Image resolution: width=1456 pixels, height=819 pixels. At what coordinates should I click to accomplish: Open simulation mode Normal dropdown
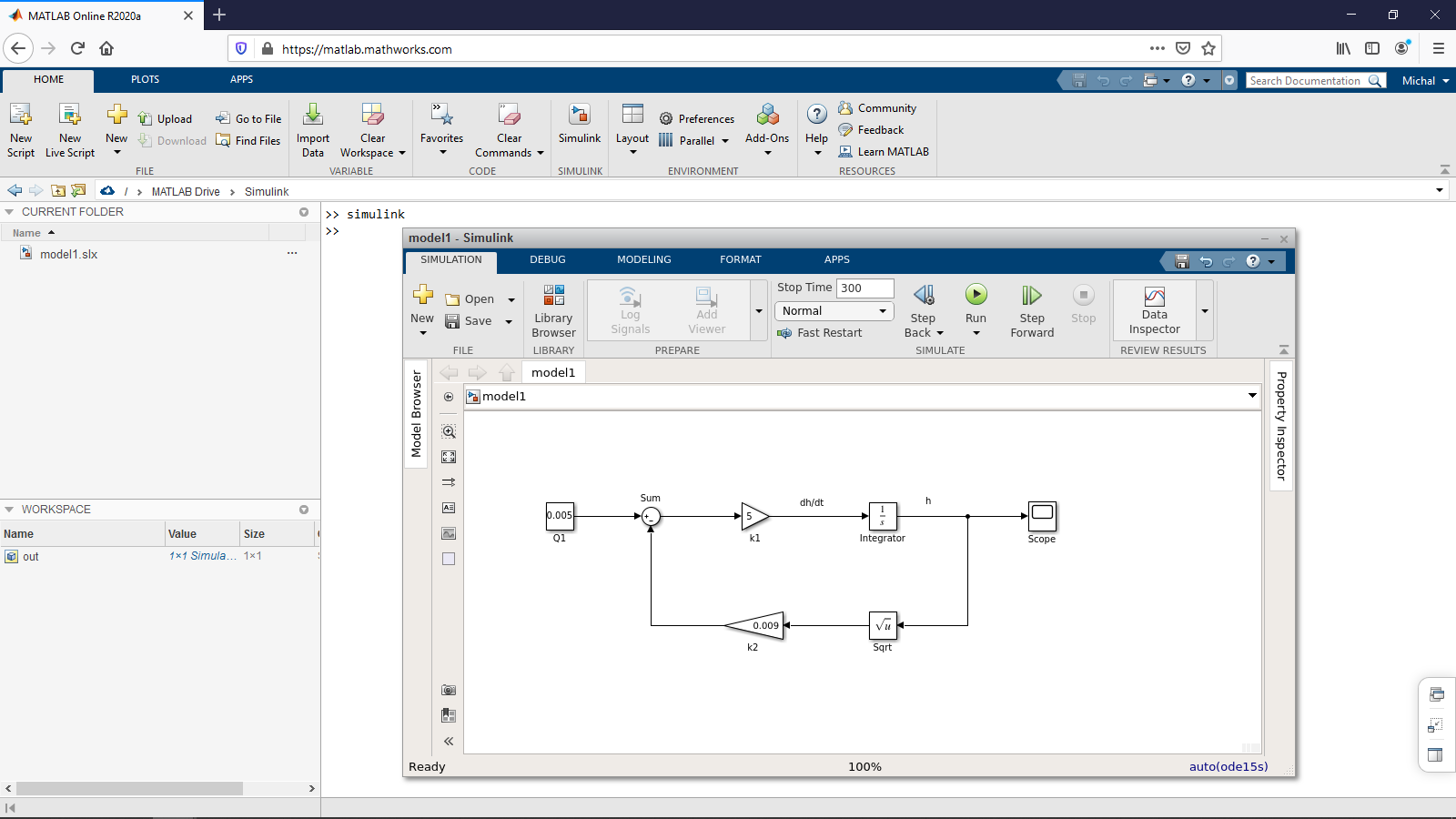[834, 310]
